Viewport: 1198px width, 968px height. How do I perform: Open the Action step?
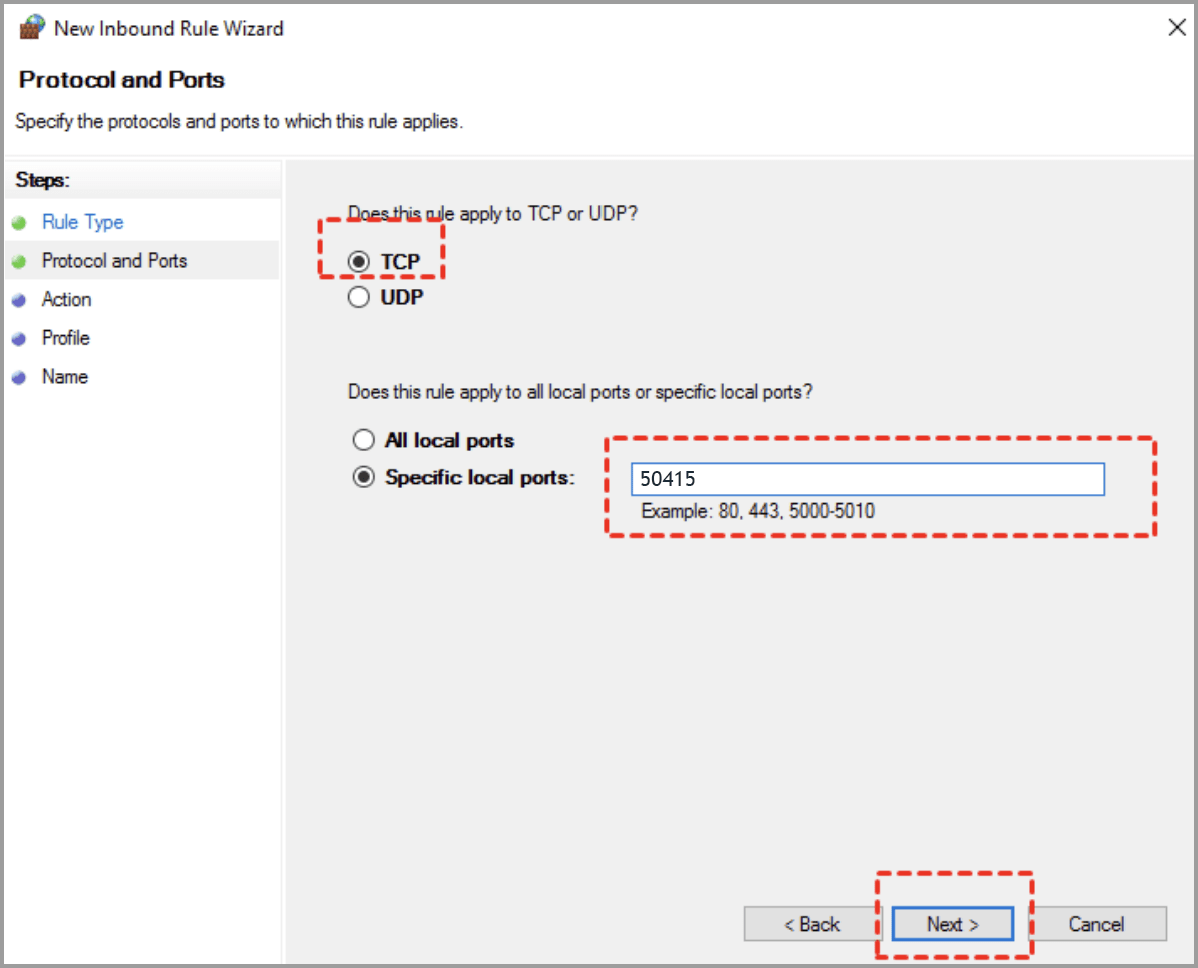[x=66, y=299]
